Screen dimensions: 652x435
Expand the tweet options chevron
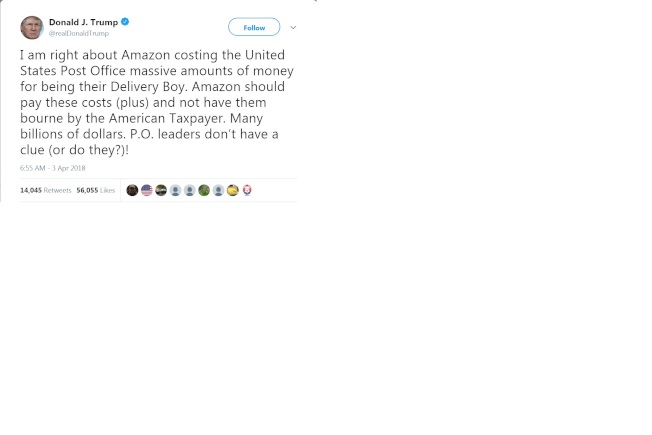(293, 28)
